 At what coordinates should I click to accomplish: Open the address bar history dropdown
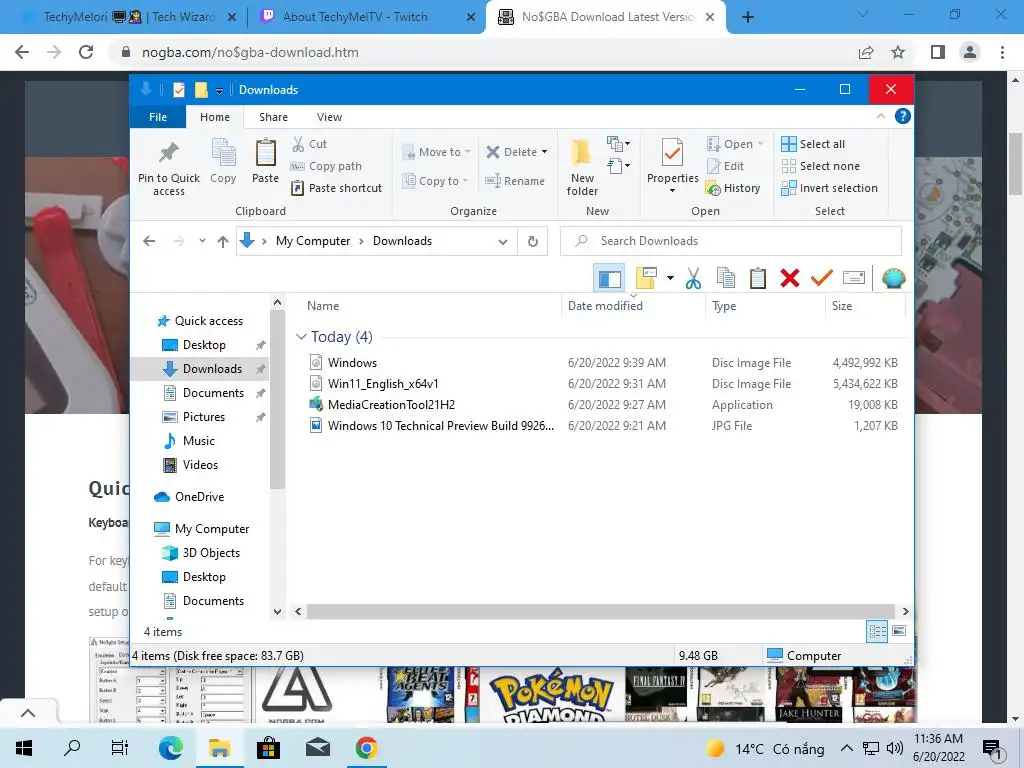click(503, 242)
